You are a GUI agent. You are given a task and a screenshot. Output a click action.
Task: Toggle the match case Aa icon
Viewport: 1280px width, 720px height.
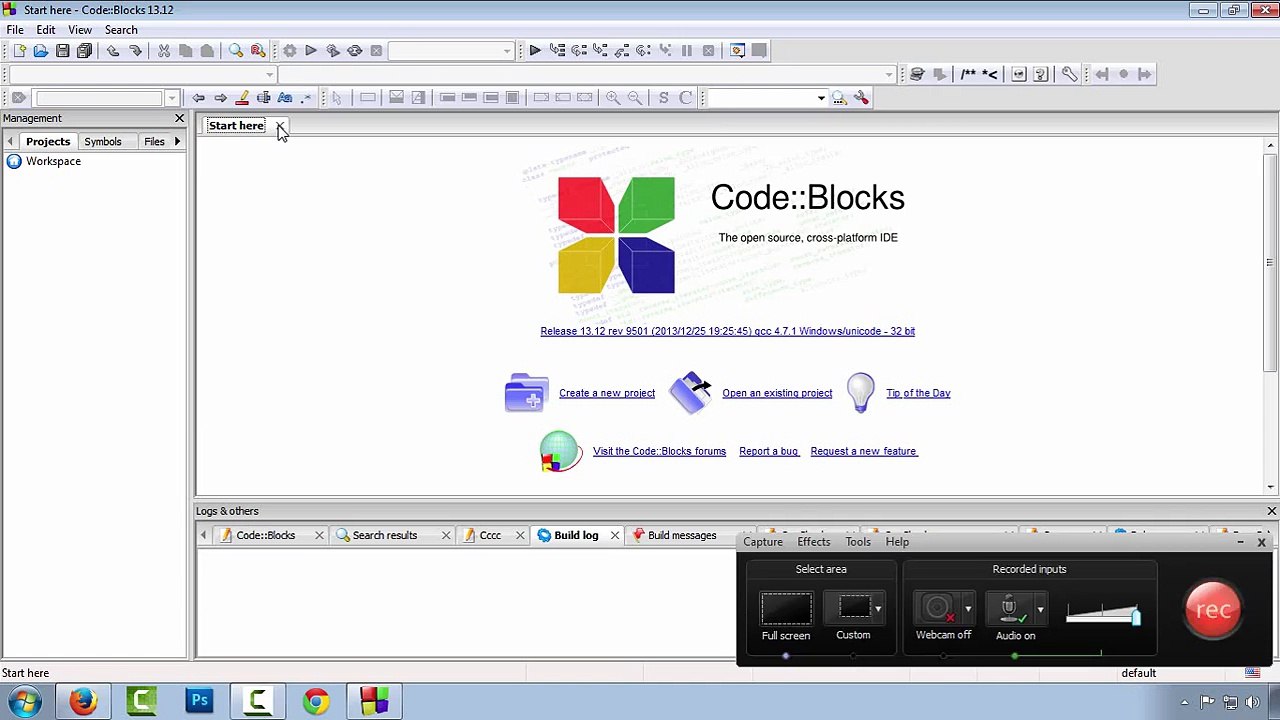pyautogui.click(x=285, y=98)
